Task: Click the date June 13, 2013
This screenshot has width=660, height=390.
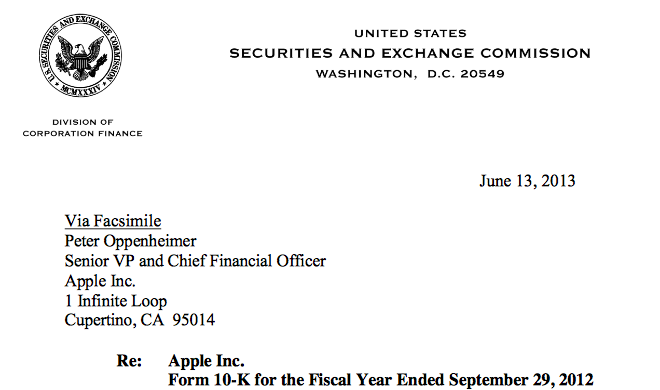Action: pyautogui.click(x=527, y=181)
